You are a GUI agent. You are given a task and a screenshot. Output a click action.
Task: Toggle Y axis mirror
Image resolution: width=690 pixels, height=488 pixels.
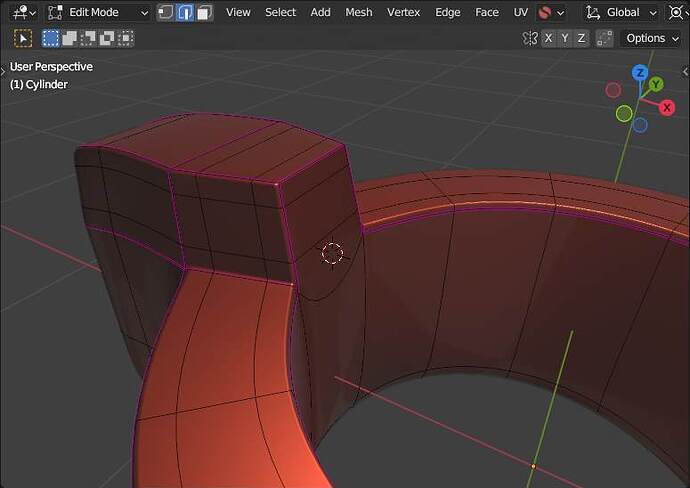(565, 38)
